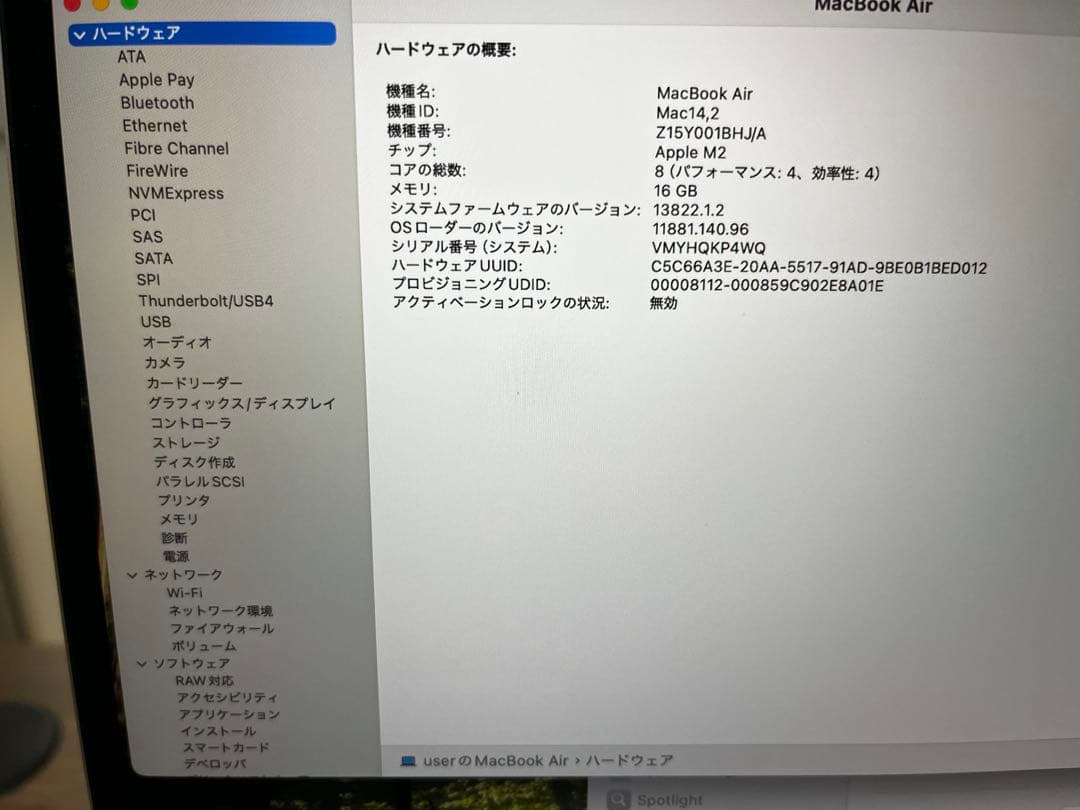View Apple Pay configuration details
Image resolution: width=1080 pixels, height=810 pixels.
tap(156, 79)
